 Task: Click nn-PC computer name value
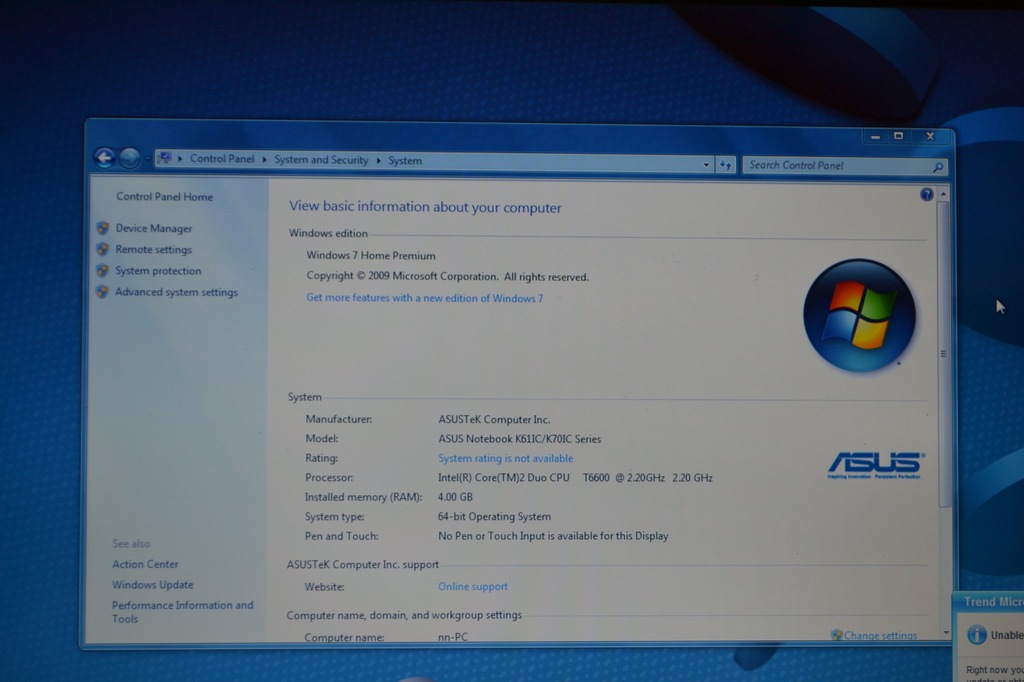pyautogui.click(x=453, y=637)
